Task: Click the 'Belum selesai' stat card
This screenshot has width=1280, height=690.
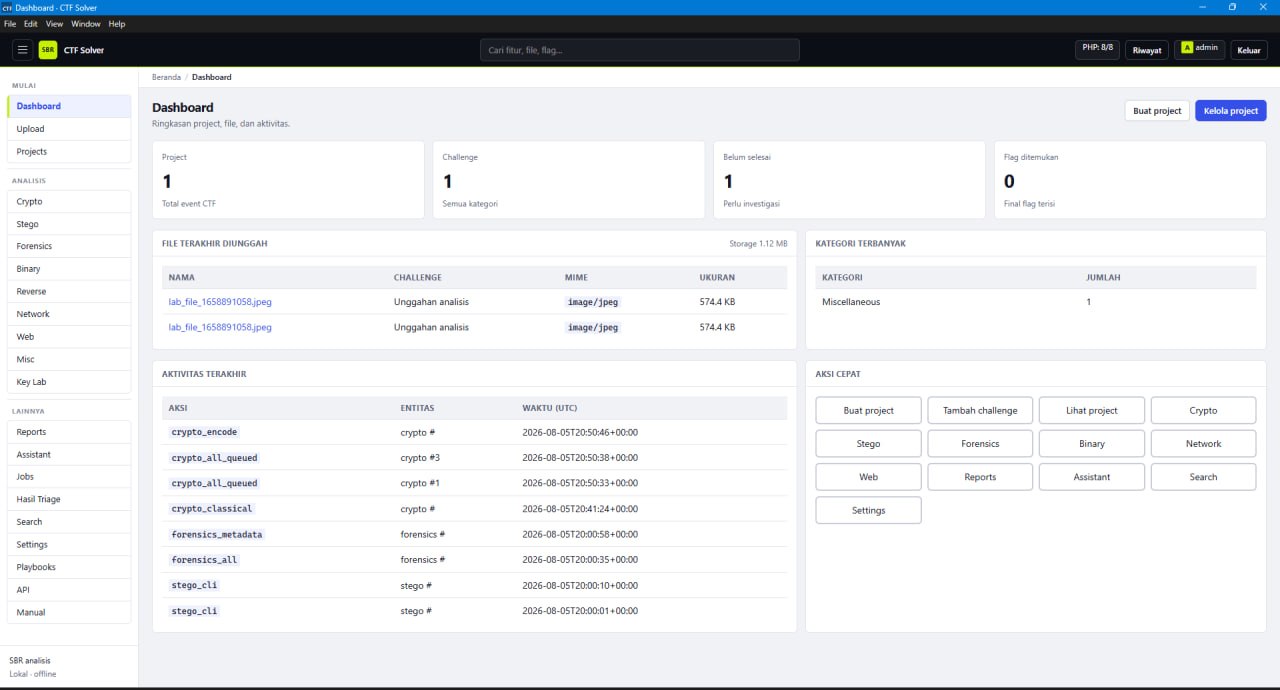Action: tap(849, 180)
